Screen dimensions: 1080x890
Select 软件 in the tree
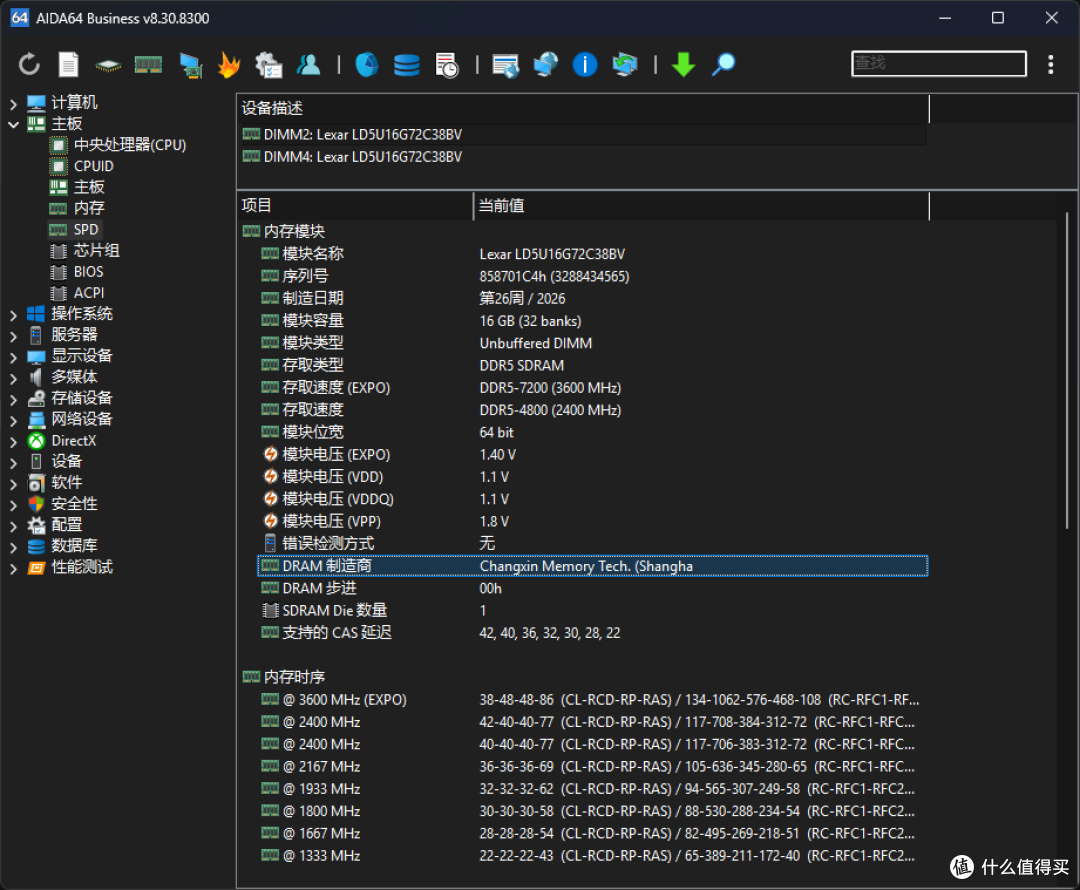click(67, 482)
